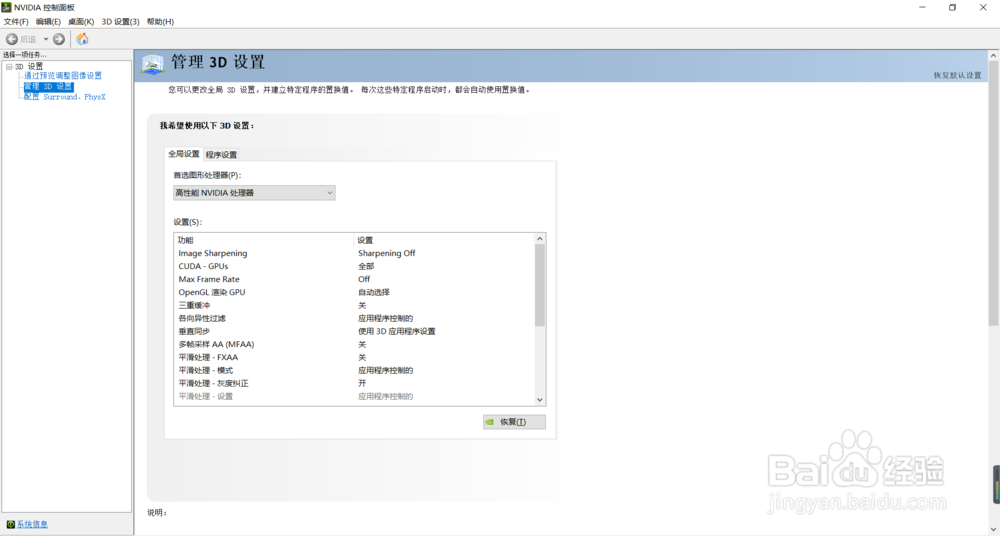Viewport: 1000px width, 536px height.
Task: Click the 设置 column header
Action: [x=444, y=241]
